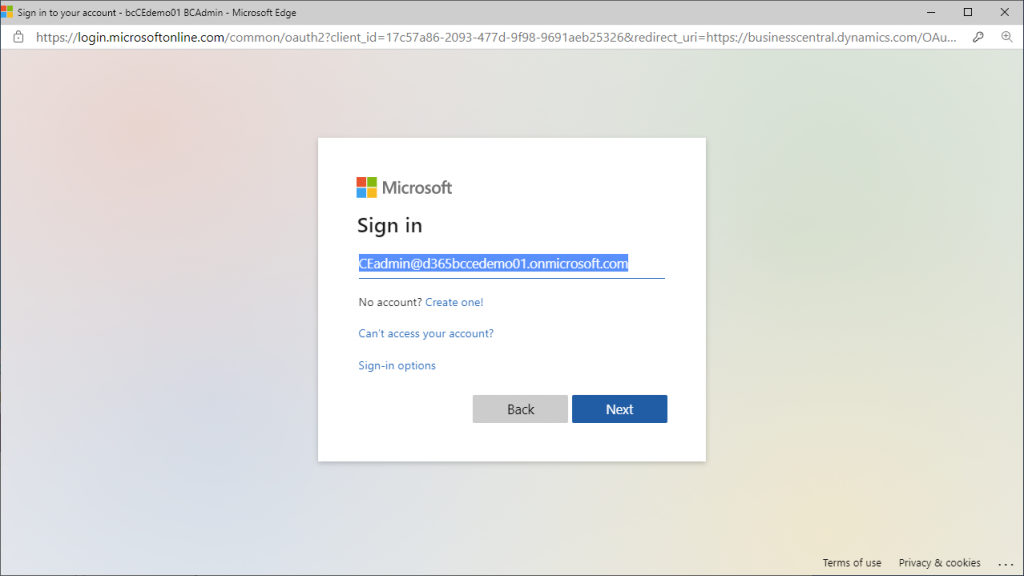Click the Edge window icon in title bar
Screen dimensions: 1024x576
coord(7,12)
